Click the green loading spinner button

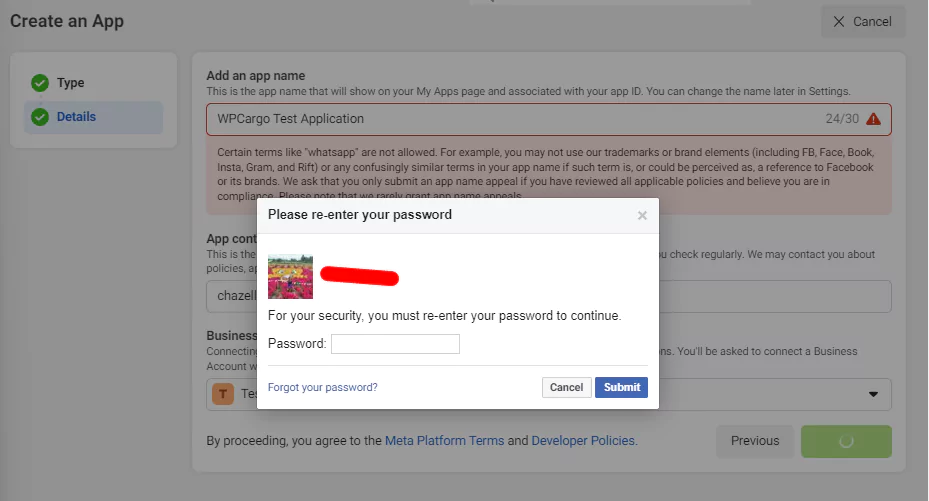[x=846, y=441]
